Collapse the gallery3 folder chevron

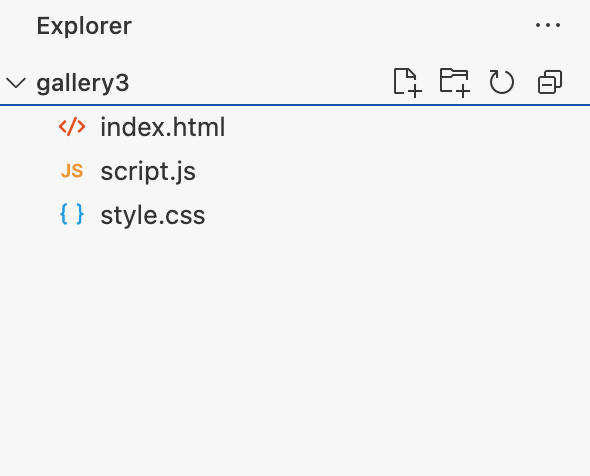pos(16,83)
